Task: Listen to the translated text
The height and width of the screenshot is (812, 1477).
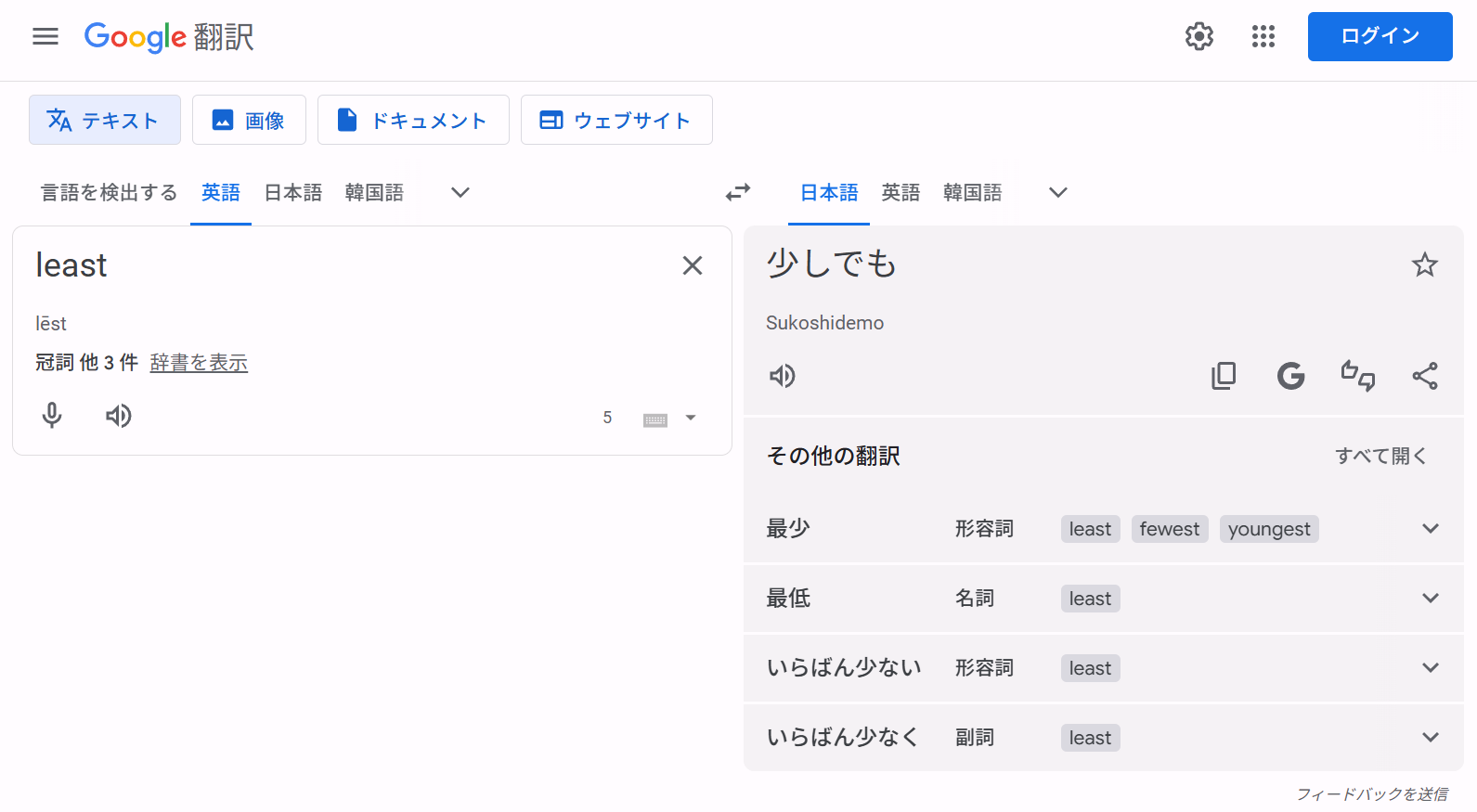Action: pyautogui.click(x=783, y=376)
